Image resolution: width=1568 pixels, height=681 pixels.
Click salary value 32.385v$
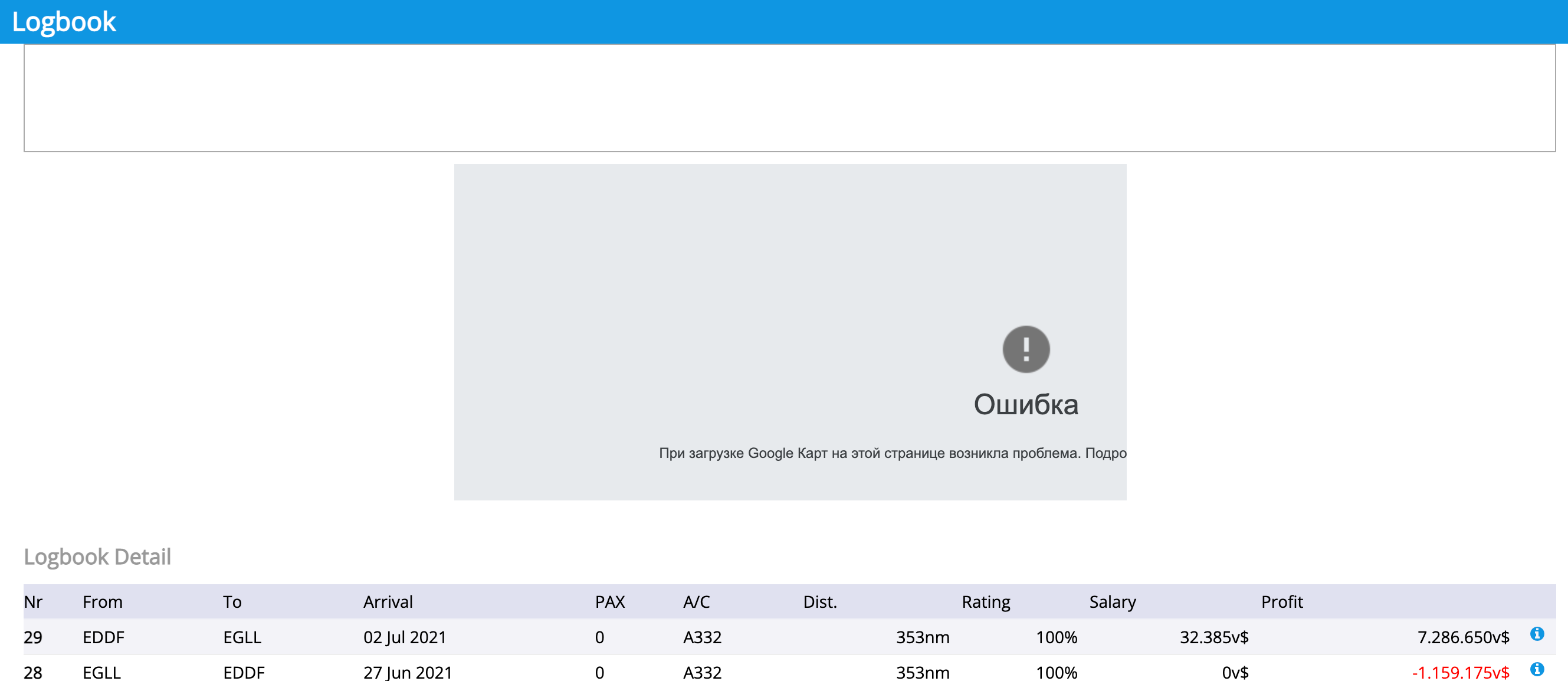1213,637
